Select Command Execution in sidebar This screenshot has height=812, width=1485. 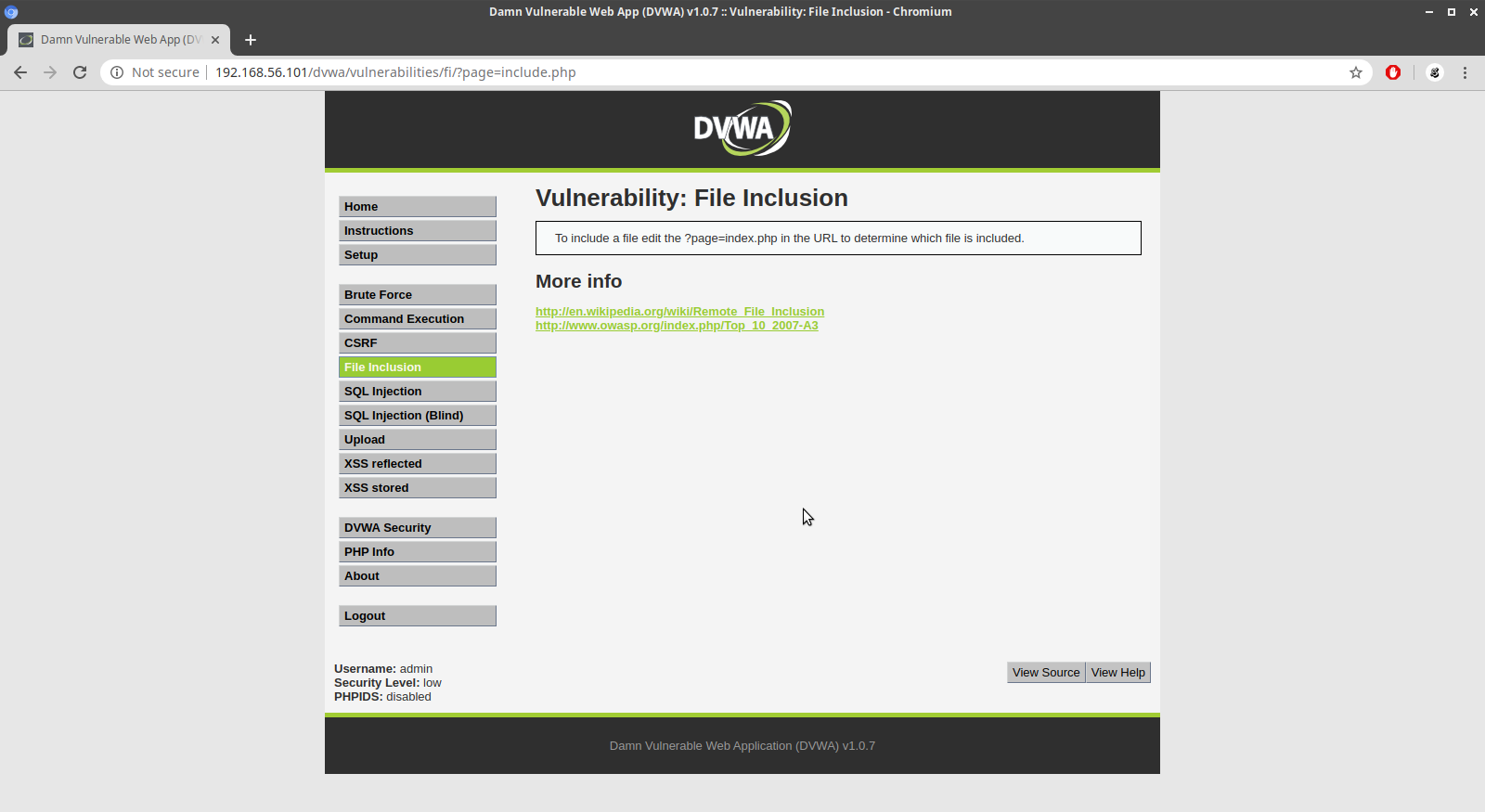(x=418, y=319)
